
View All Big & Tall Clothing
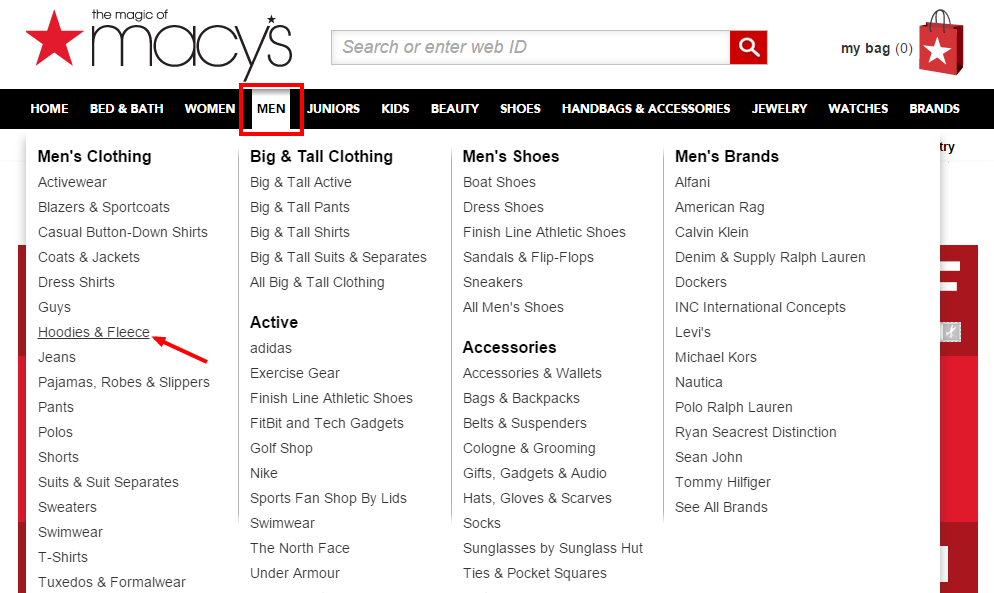[317, 282]
